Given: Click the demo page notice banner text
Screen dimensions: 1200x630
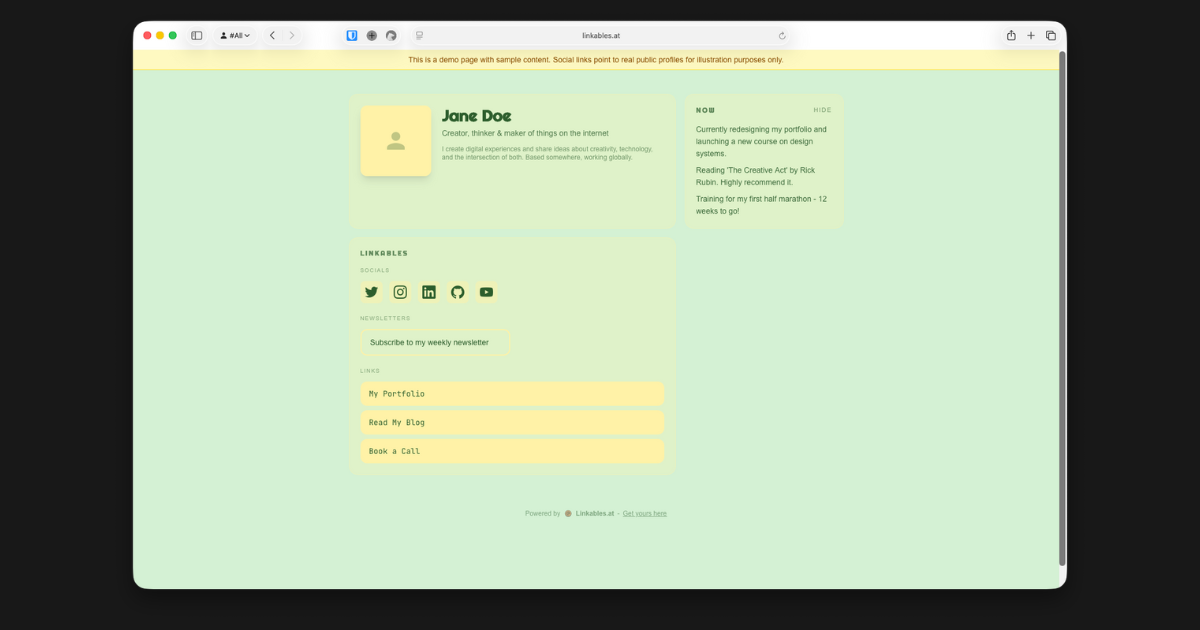Looking at the screenshot, I should click(x=596, y=60).
